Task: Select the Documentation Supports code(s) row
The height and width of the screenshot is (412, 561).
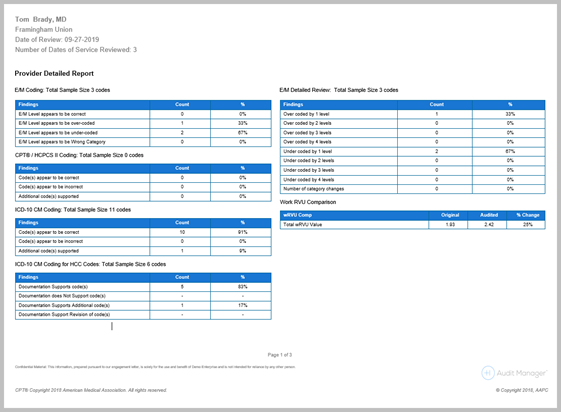Action: point(143,286)
